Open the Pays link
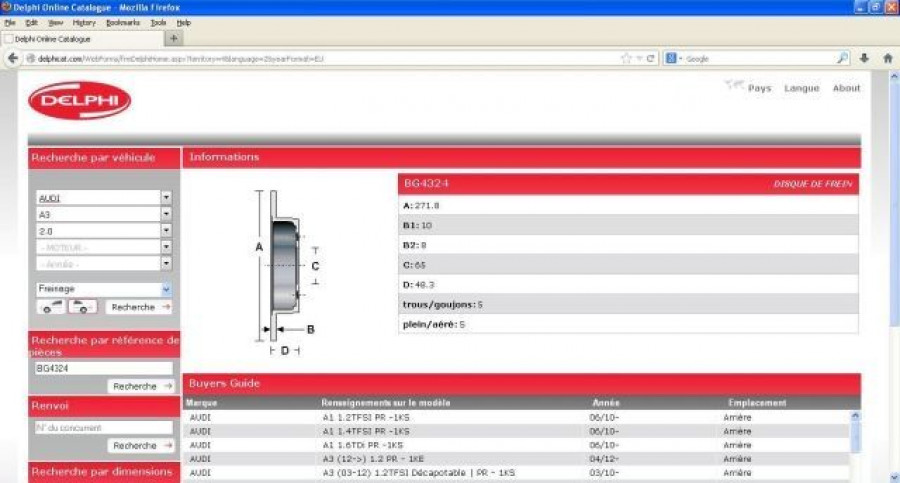The image size is (900, 483). coord(759,88)
